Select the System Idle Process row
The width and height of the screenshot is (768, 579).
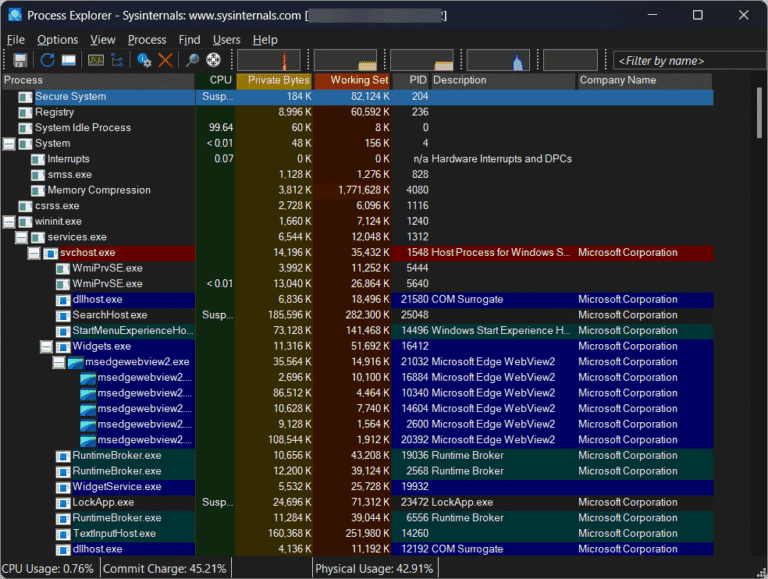pyautogui.click(x=357, y=128)
